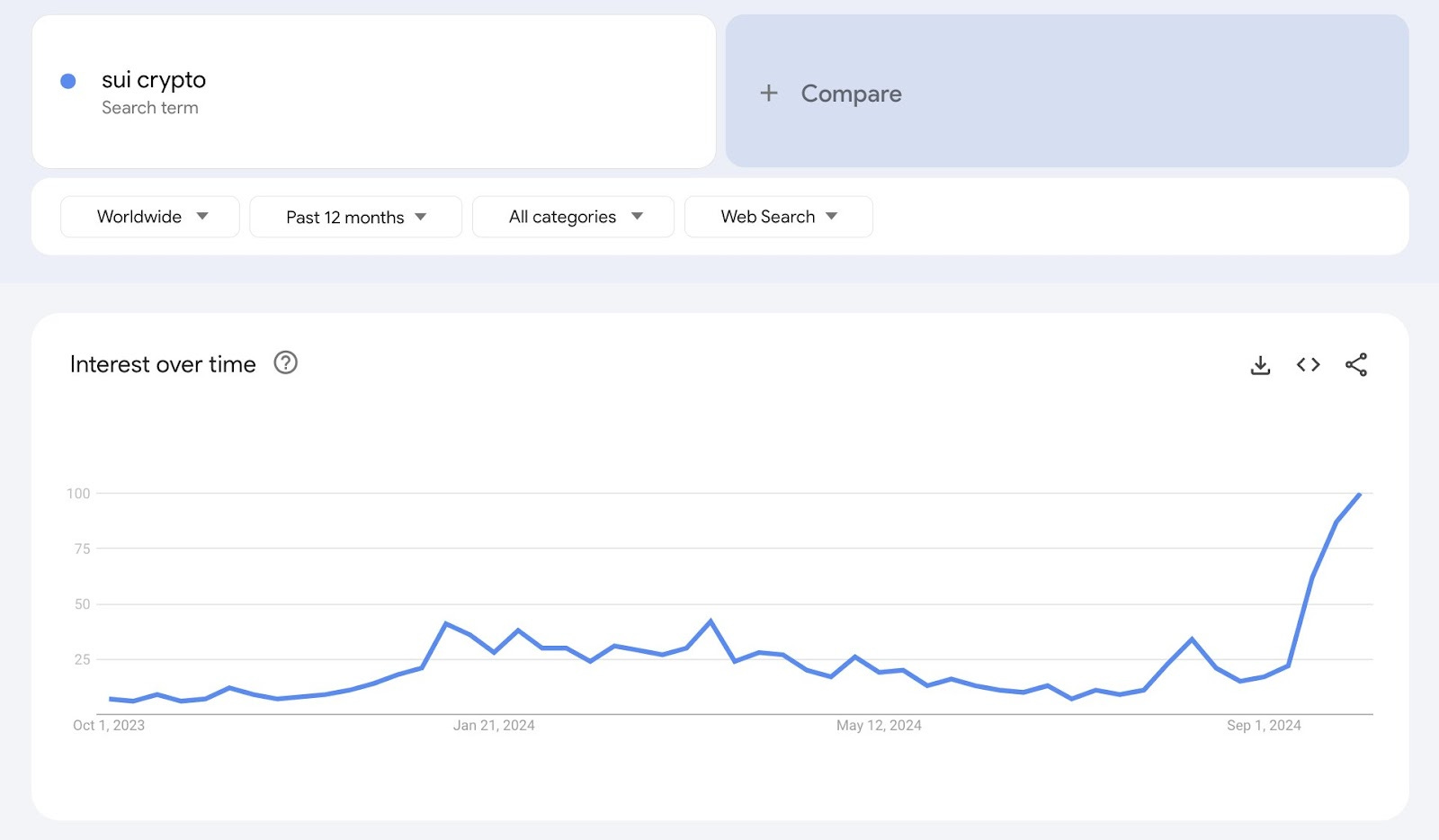This screenshot has width=1439, height=840.
Task: Open the Worldwide region dropdown
Action: tap(150, 217)
